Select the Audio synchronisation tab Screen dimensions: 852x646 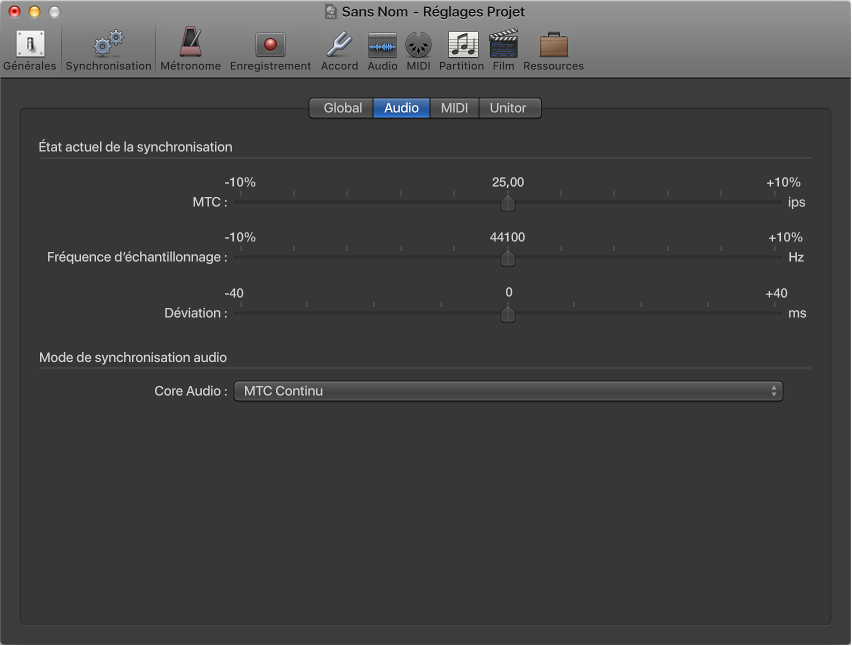pyautogui.click(x=402, y=108)
